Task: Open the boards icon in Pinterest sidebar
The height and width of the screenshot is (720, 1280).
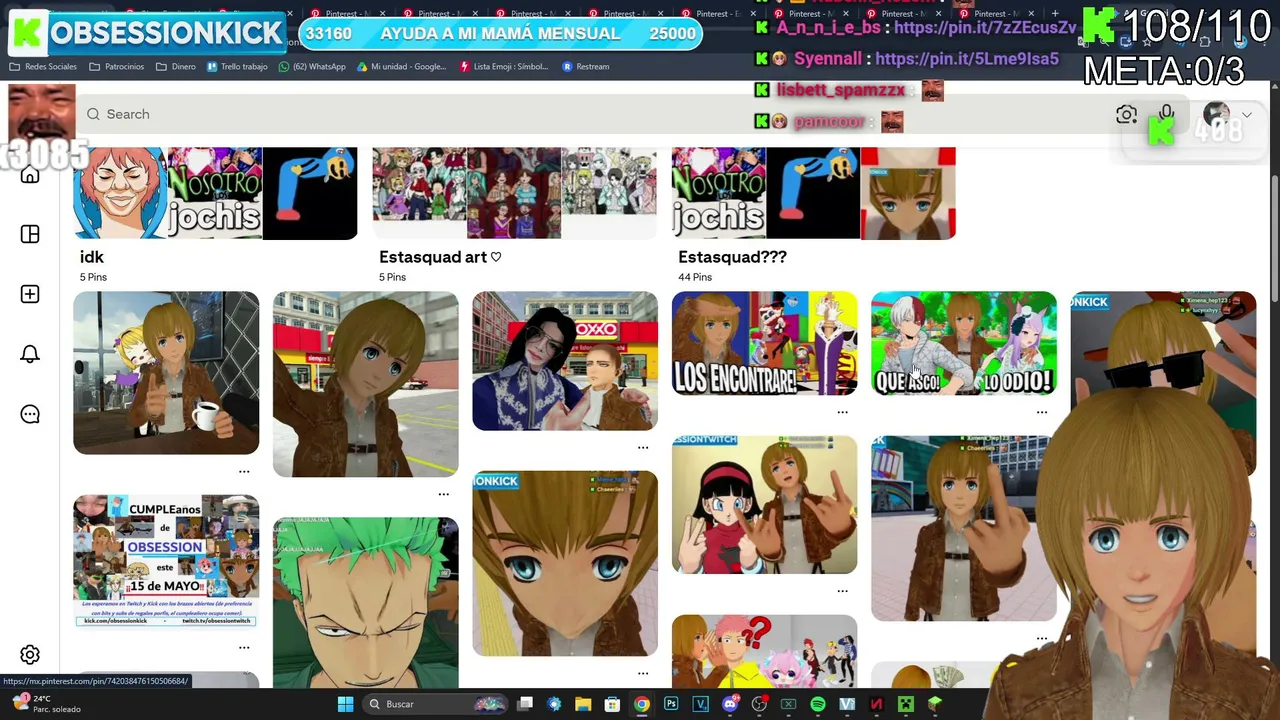Action: [x=30, y=234]
